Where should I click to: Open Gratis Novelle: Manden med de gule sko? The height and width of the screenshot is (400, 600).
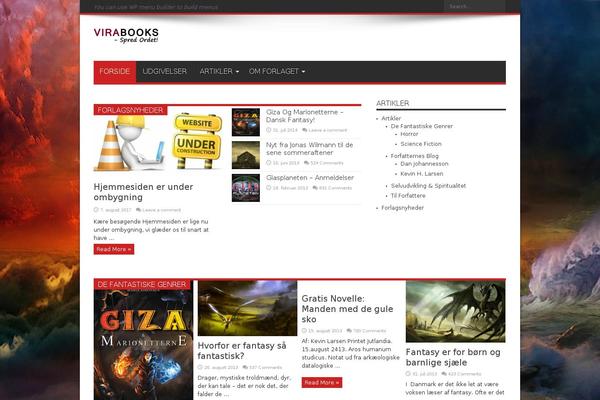[x=347, y=309]
